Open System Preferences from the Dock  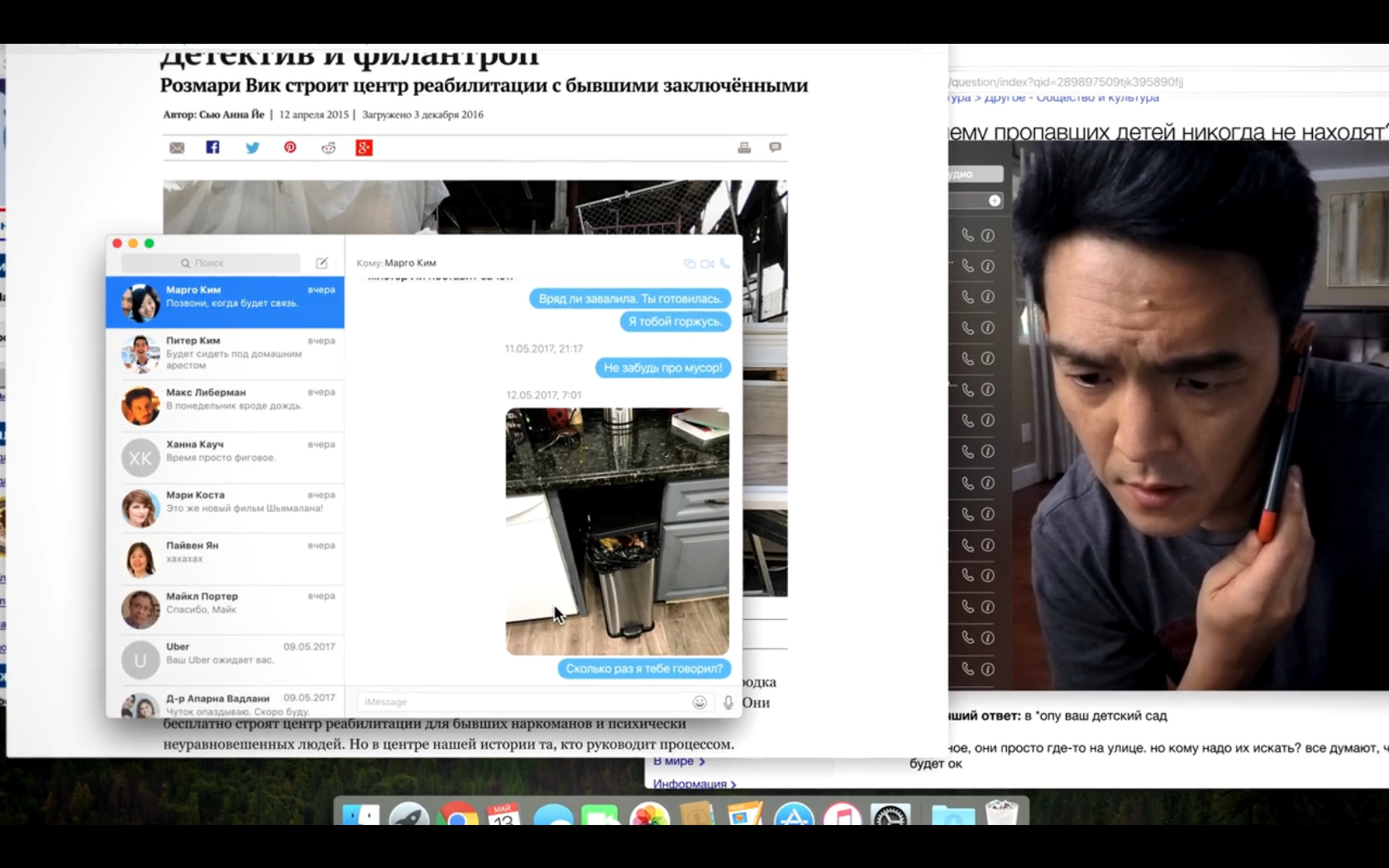pyautogui.click(x=890, y=813)
